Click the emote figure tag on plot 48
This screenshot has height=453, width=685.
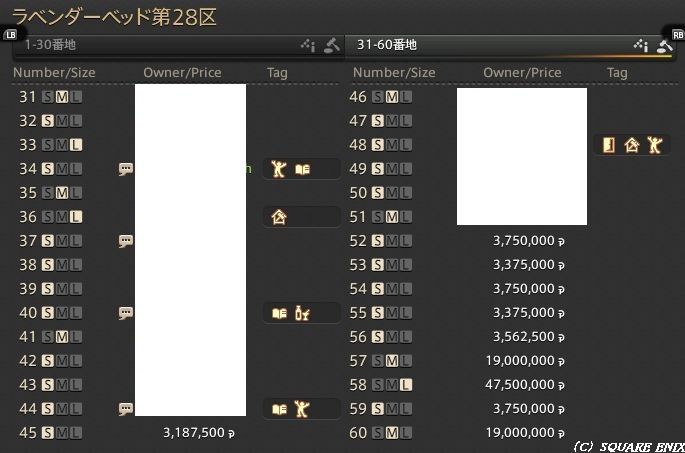[655, 145]
